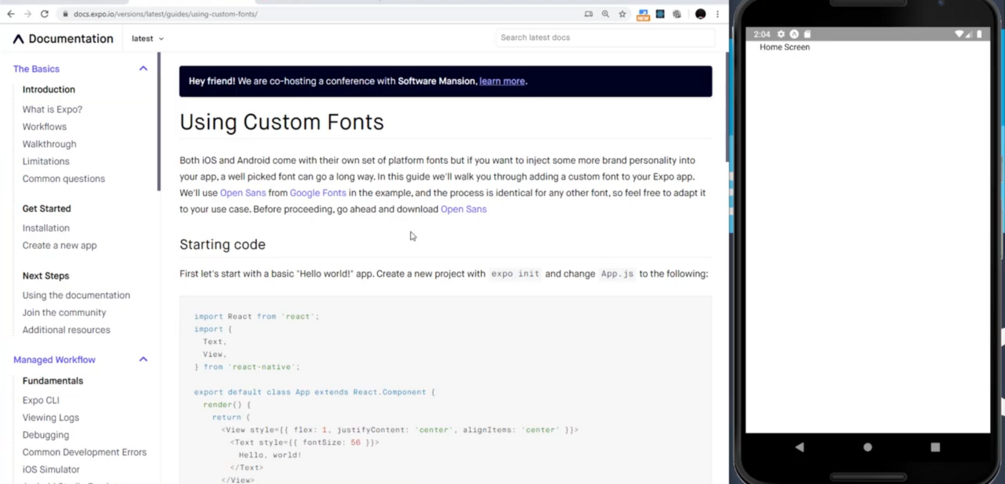Viewport: 1005px width, 484px height.
Task: Open Common Development Errors in the sidebar
Action: [85, 453]
